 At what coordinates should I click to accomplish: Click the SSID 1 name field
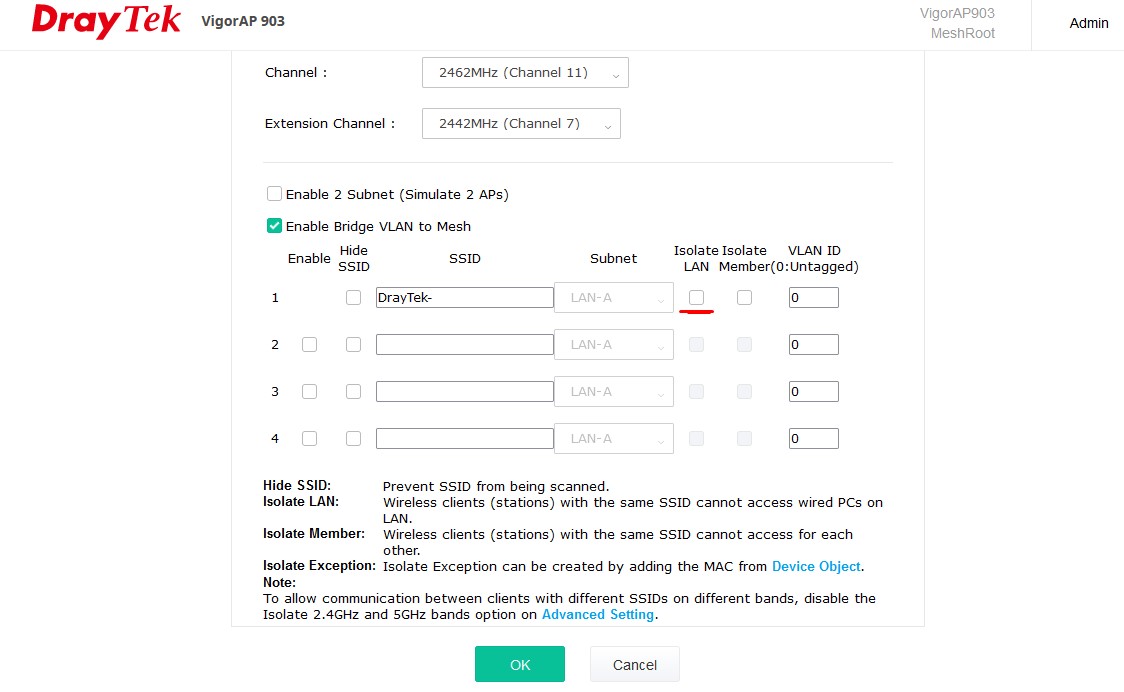tap(464, 298)
